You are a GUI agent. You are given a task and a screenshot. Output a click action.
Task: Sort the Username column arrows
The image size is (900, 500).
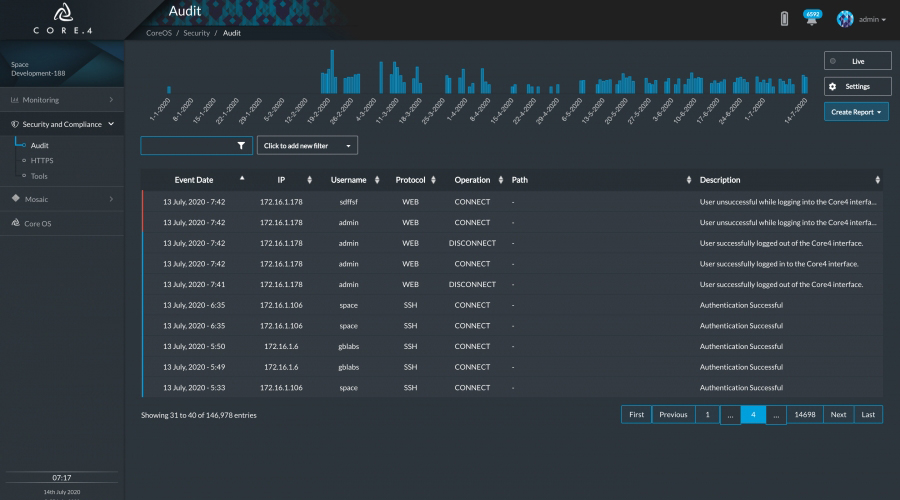coord(377,180)
